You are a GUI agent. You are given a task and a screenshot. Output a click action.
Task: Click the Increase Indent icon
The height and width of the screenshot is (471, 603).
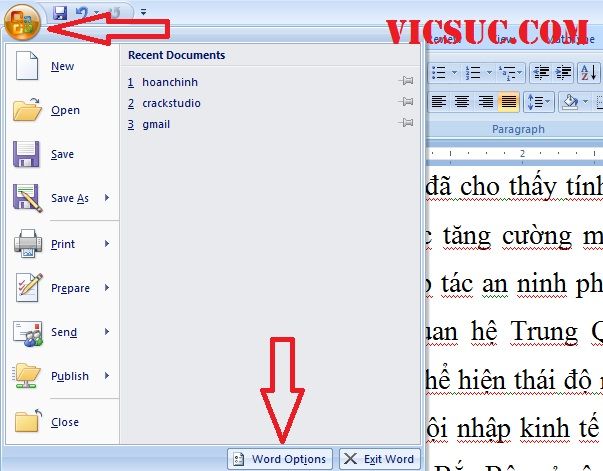[x=563, y=72]
